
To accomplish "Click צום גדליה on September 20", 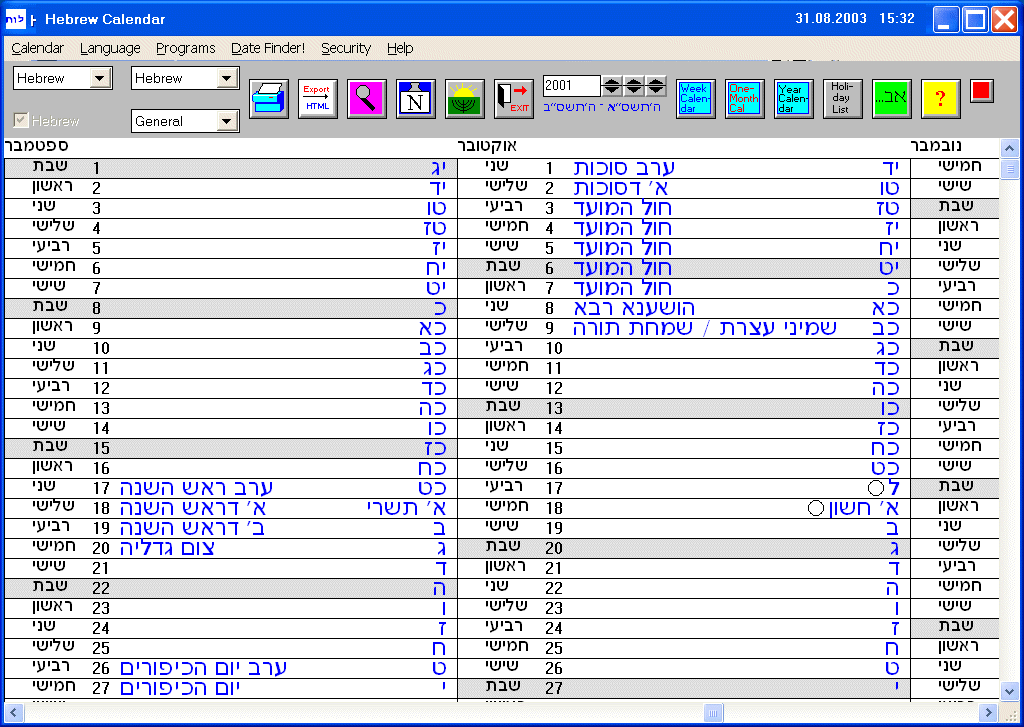I will 167,547.
